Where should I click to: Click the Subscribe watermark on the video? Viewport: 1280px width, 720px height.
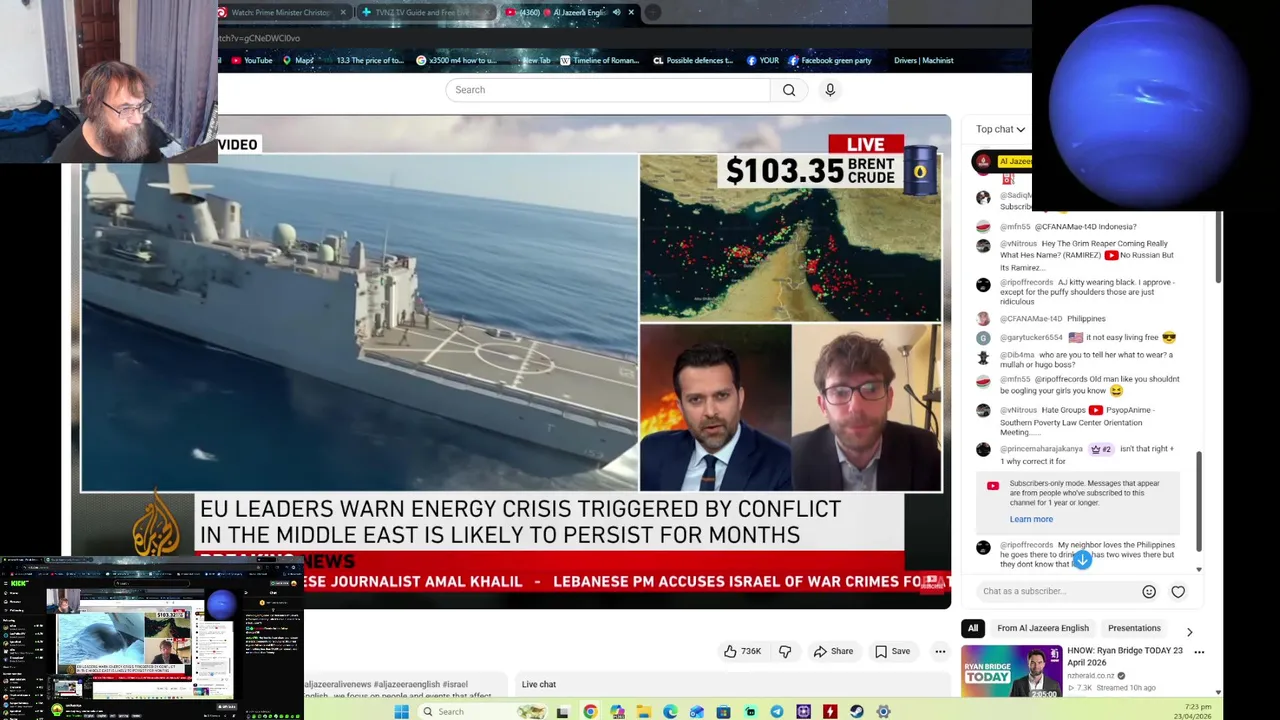pos(932,581)
